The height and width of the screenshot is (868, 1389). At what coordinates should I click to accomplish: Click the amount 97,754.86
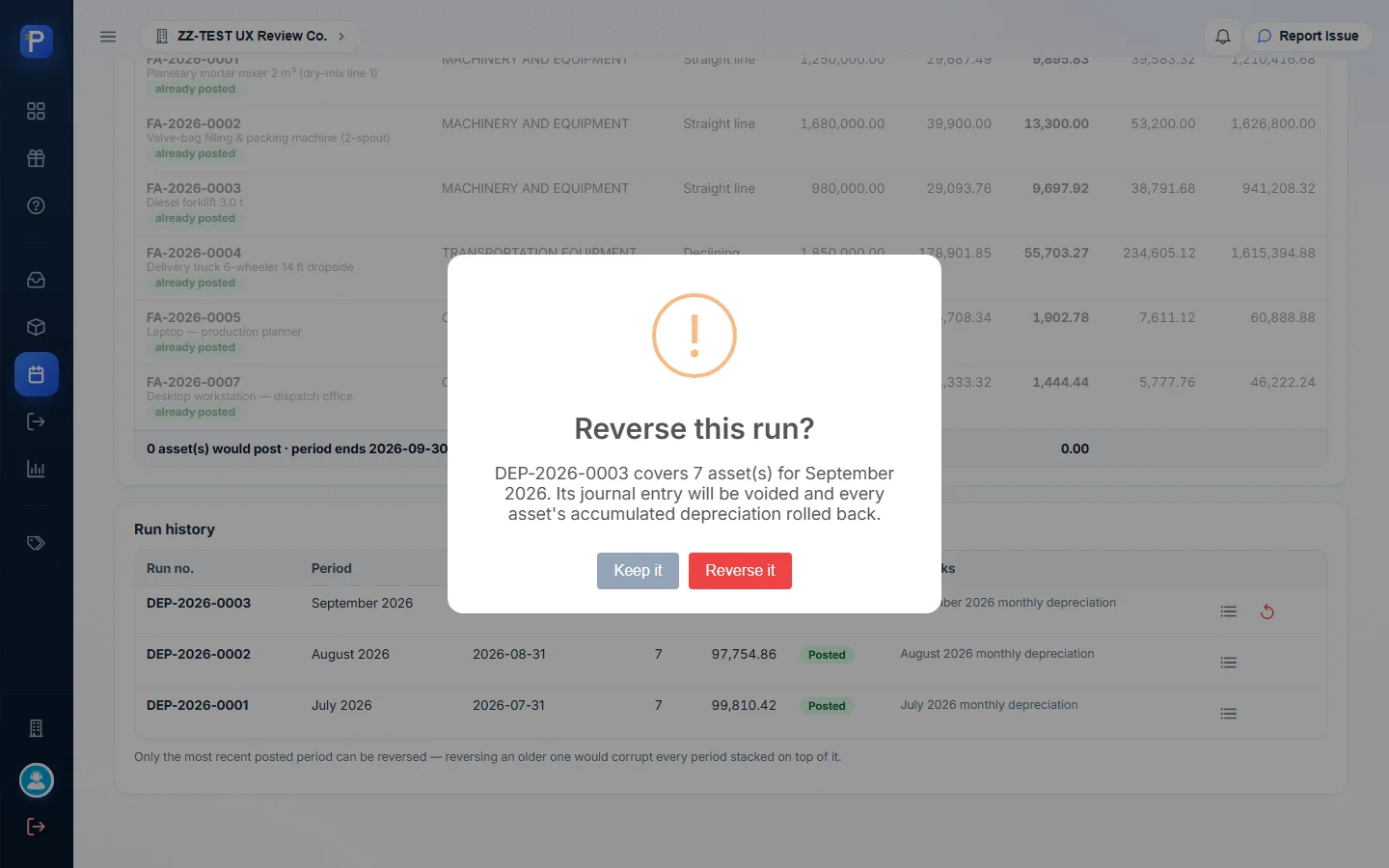coord(744,654)
